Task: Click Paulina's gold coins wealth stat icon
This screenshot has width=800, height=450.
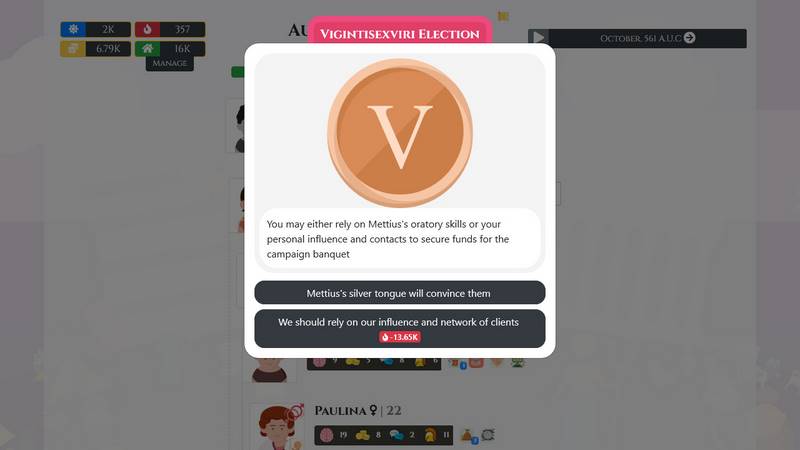Action: coord(362,435)
